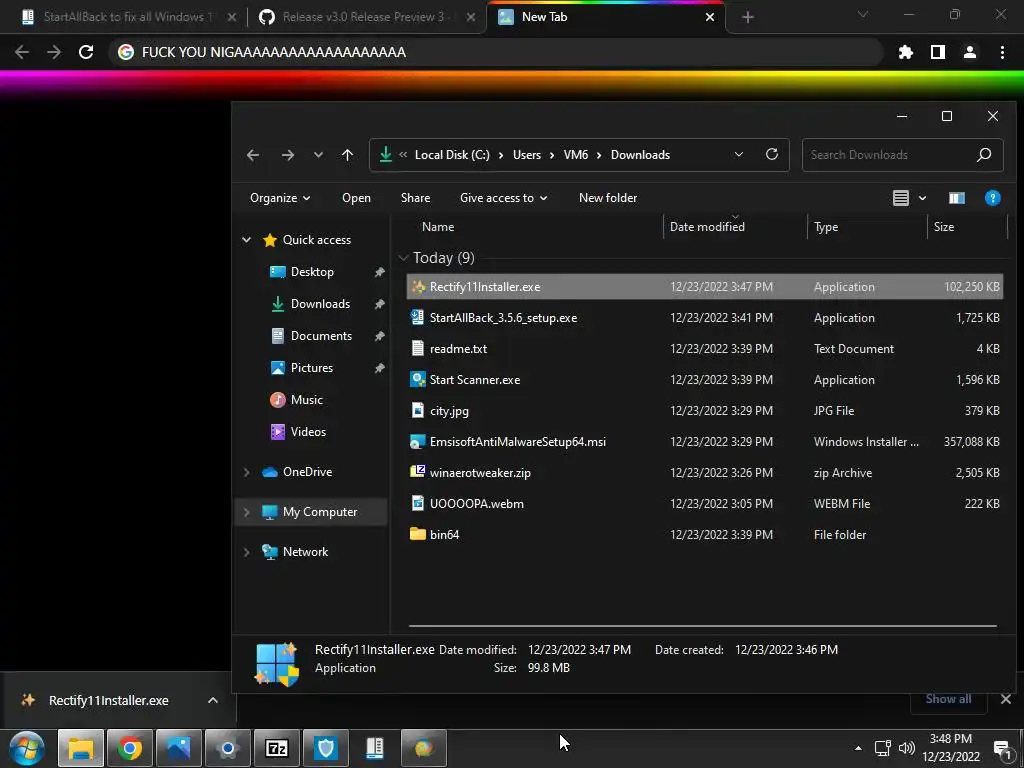Open Rectify11Installer.exe in downloads bar
Viewport: 1024px width, 768px height.
[x=108, y=700]
